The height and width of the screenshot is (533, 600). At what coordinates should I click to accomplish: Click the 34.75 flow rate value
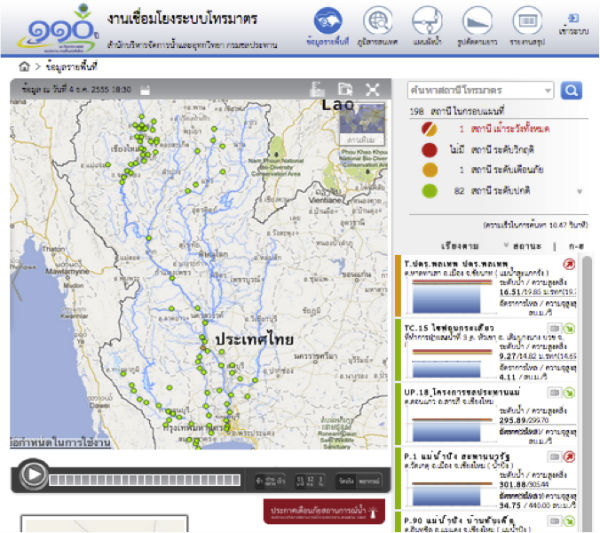click(510, 505)
